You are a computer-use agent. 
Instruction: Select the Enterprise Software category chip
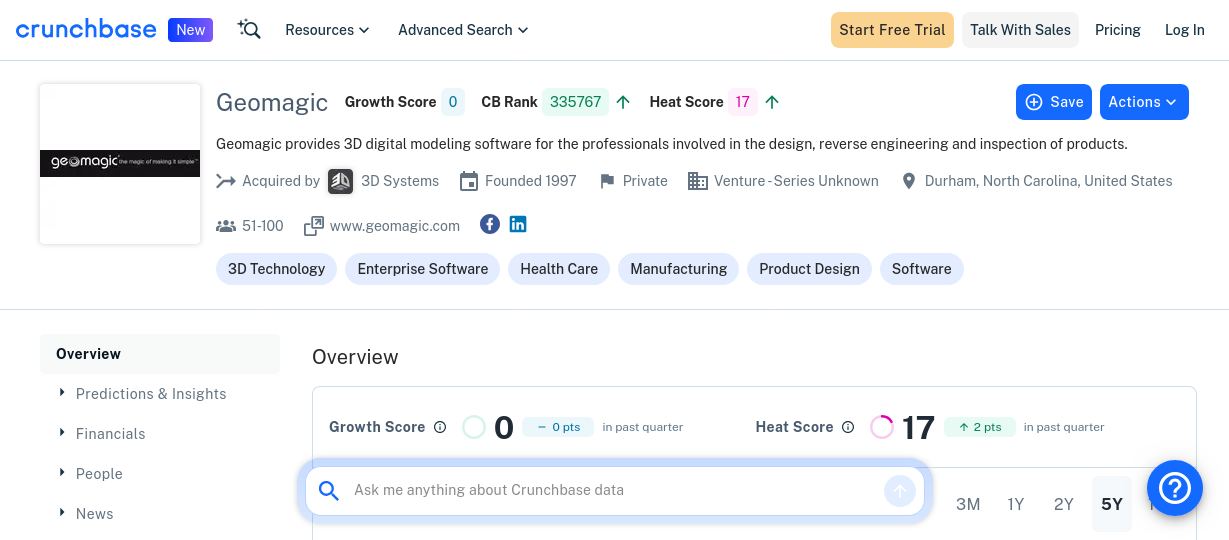click(423, 269)
